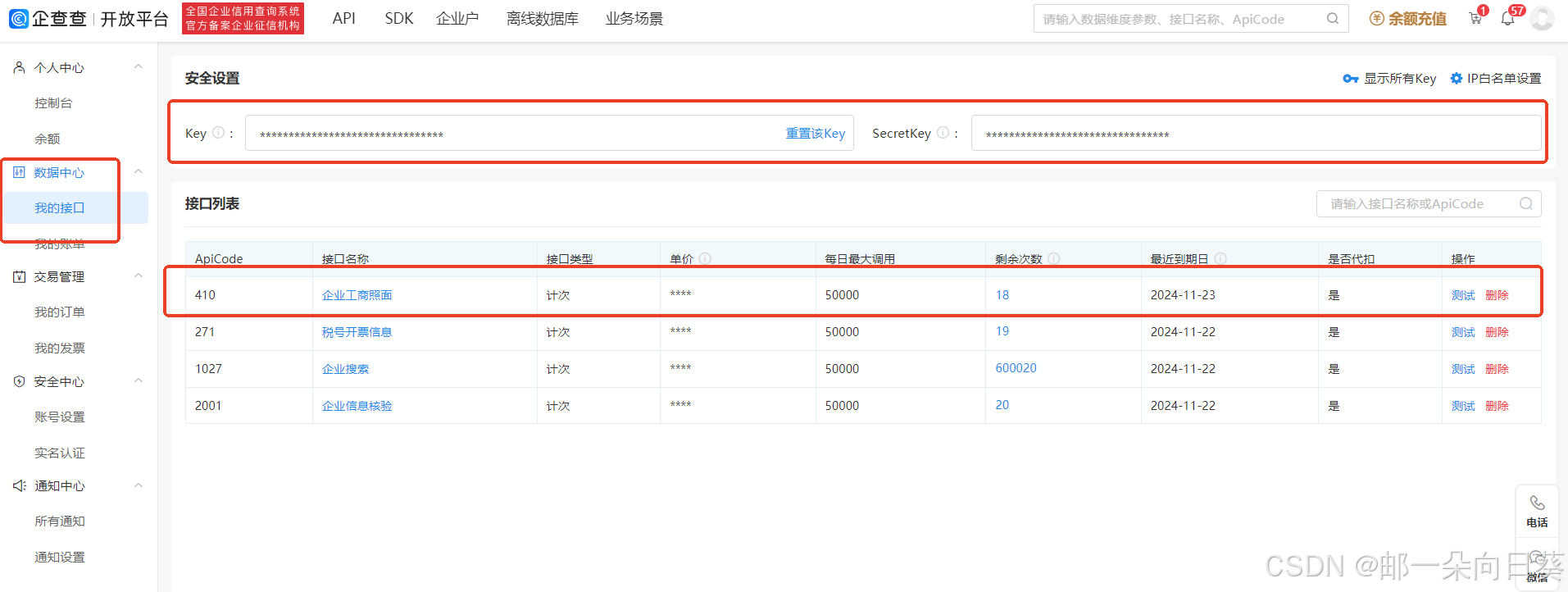Collapse the 通知中心 section chevron
The width and height of the screenshot is (1568, 592).
(x=139, y=485)
